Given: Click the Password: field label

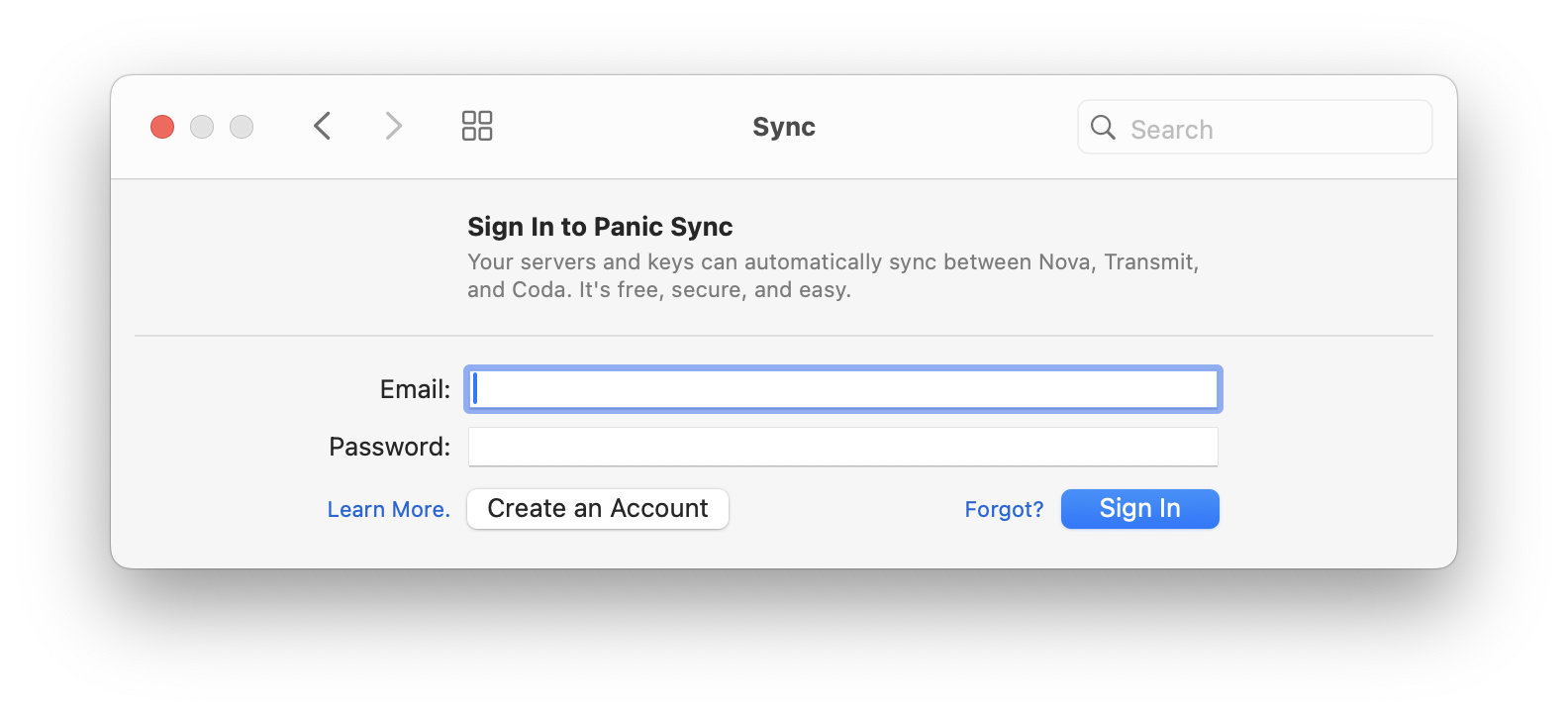Looking at the screenshot, I should [389, 447].
